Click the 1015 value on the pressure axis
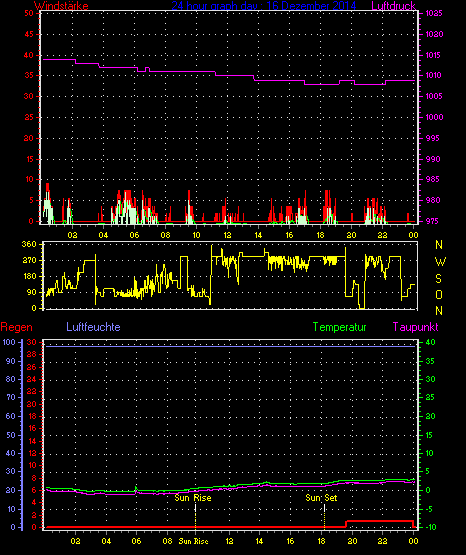466x555 pixels. [x=434, y=55]
